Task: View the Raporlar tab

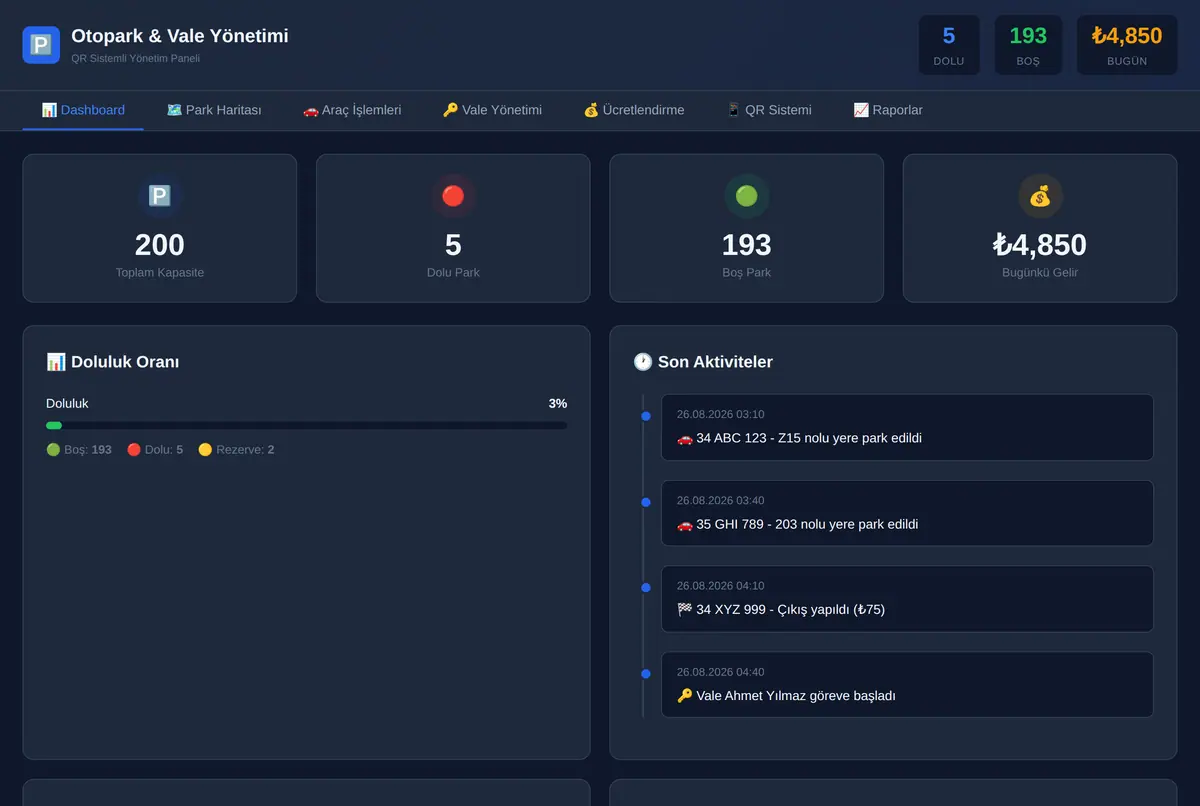Action: tap(888, 110)
